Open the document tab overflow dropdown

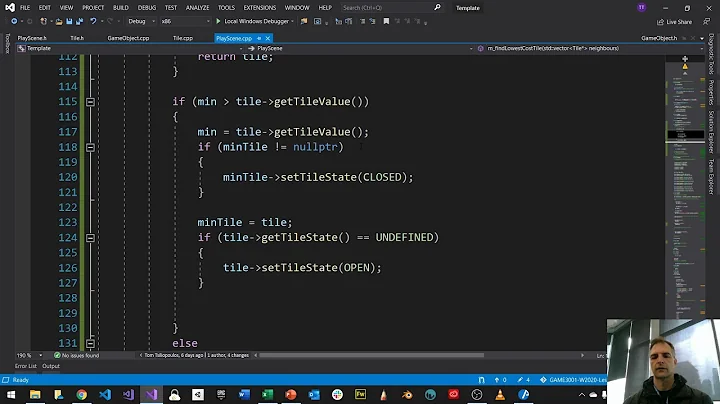(702, 39)
